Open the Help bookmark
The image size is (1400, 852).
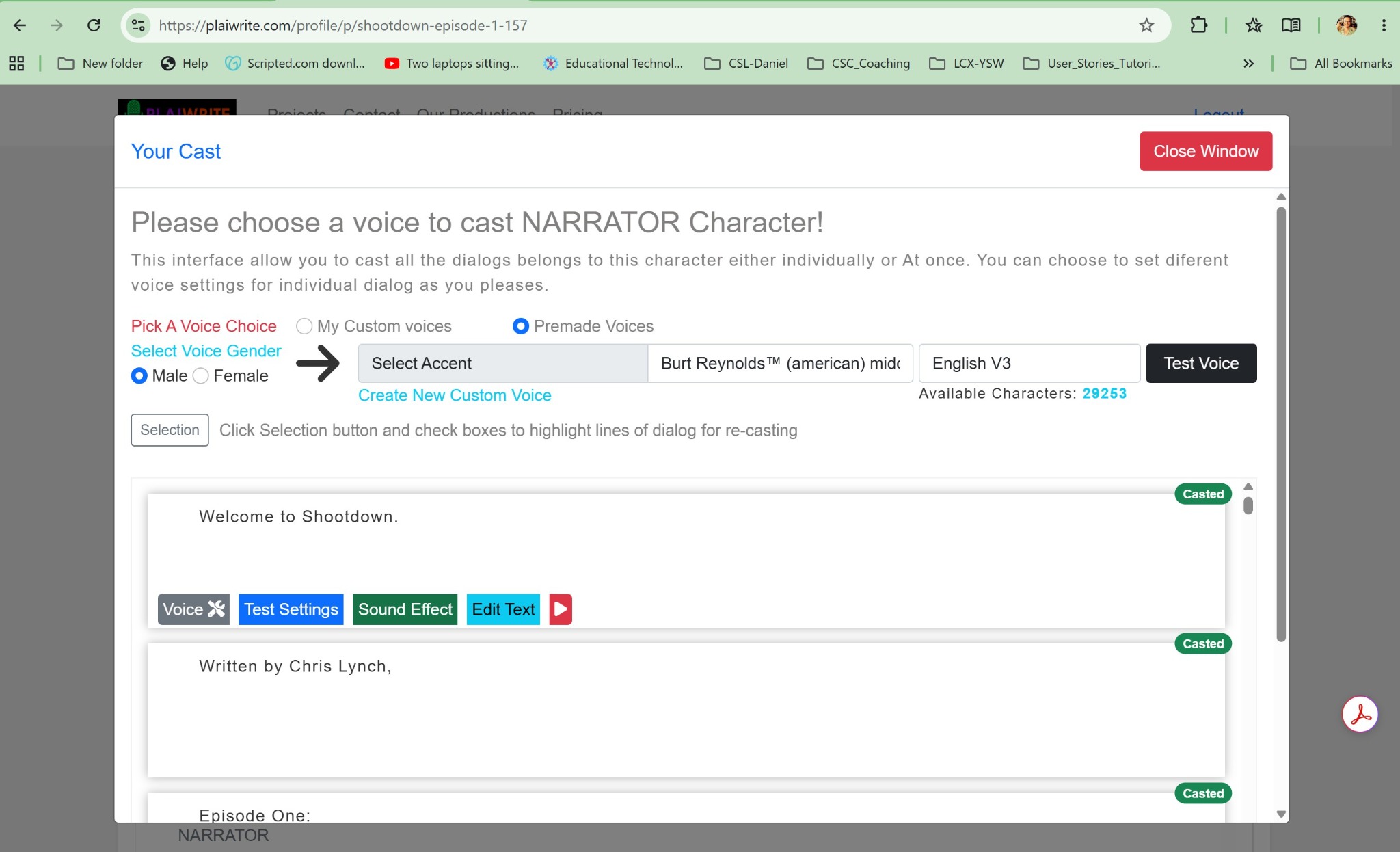point(185,64)
